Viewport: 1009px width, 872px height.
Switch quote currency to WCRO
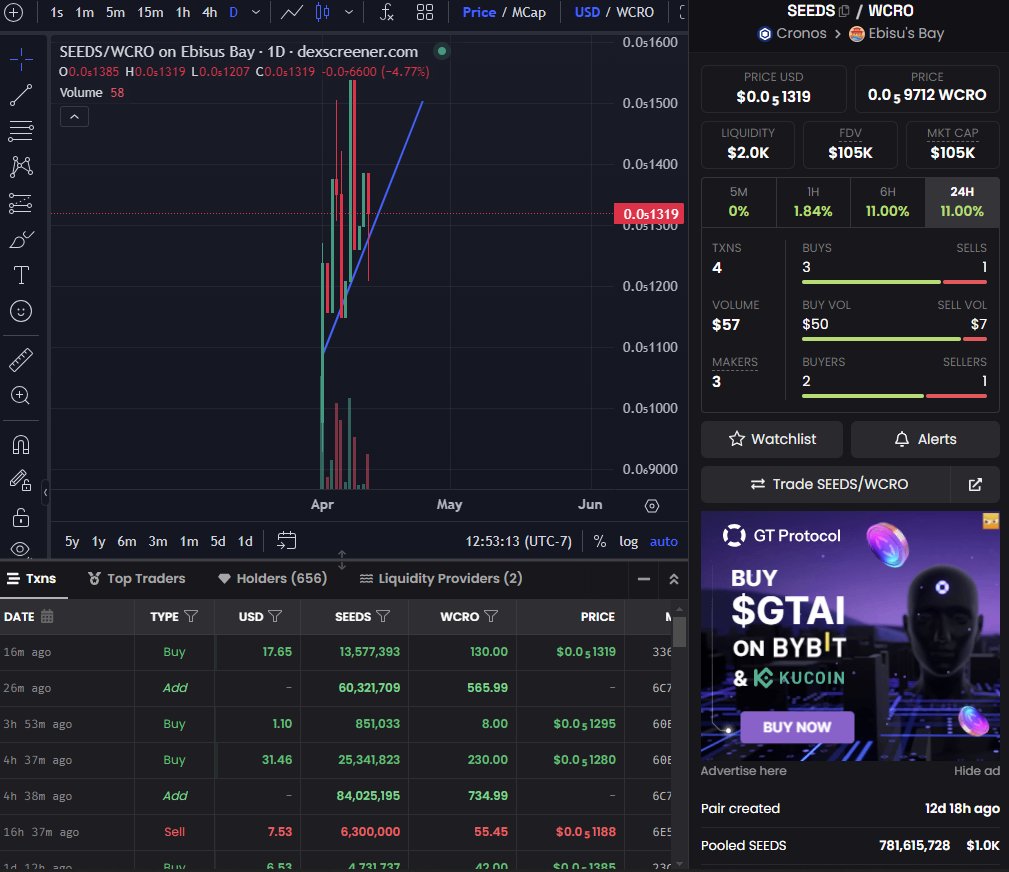click(634, 12)
